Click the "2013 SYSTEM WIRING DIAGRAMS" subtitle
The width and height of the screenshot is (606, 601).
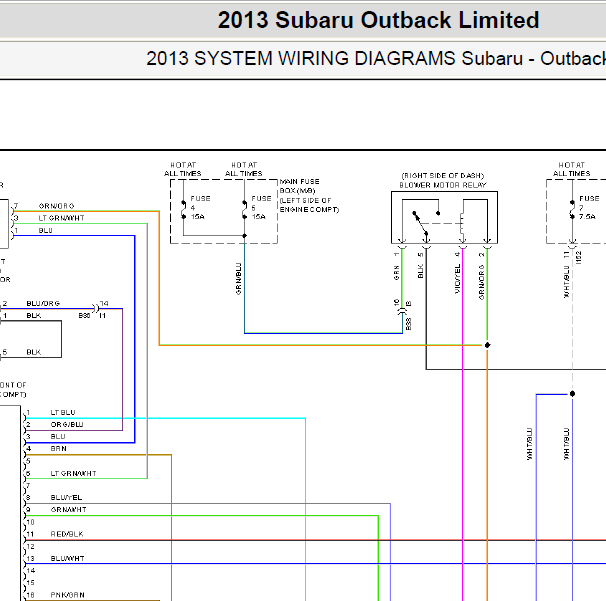coord(302,59)
